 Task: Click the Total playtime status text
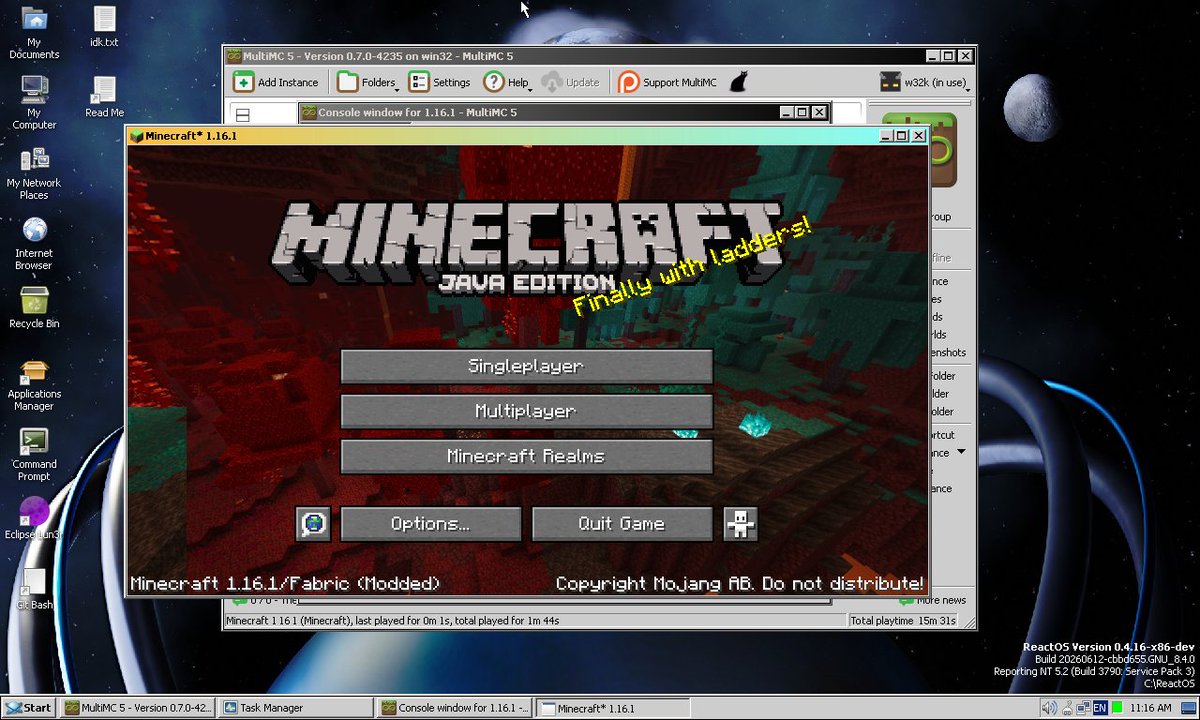coord(903,621)
